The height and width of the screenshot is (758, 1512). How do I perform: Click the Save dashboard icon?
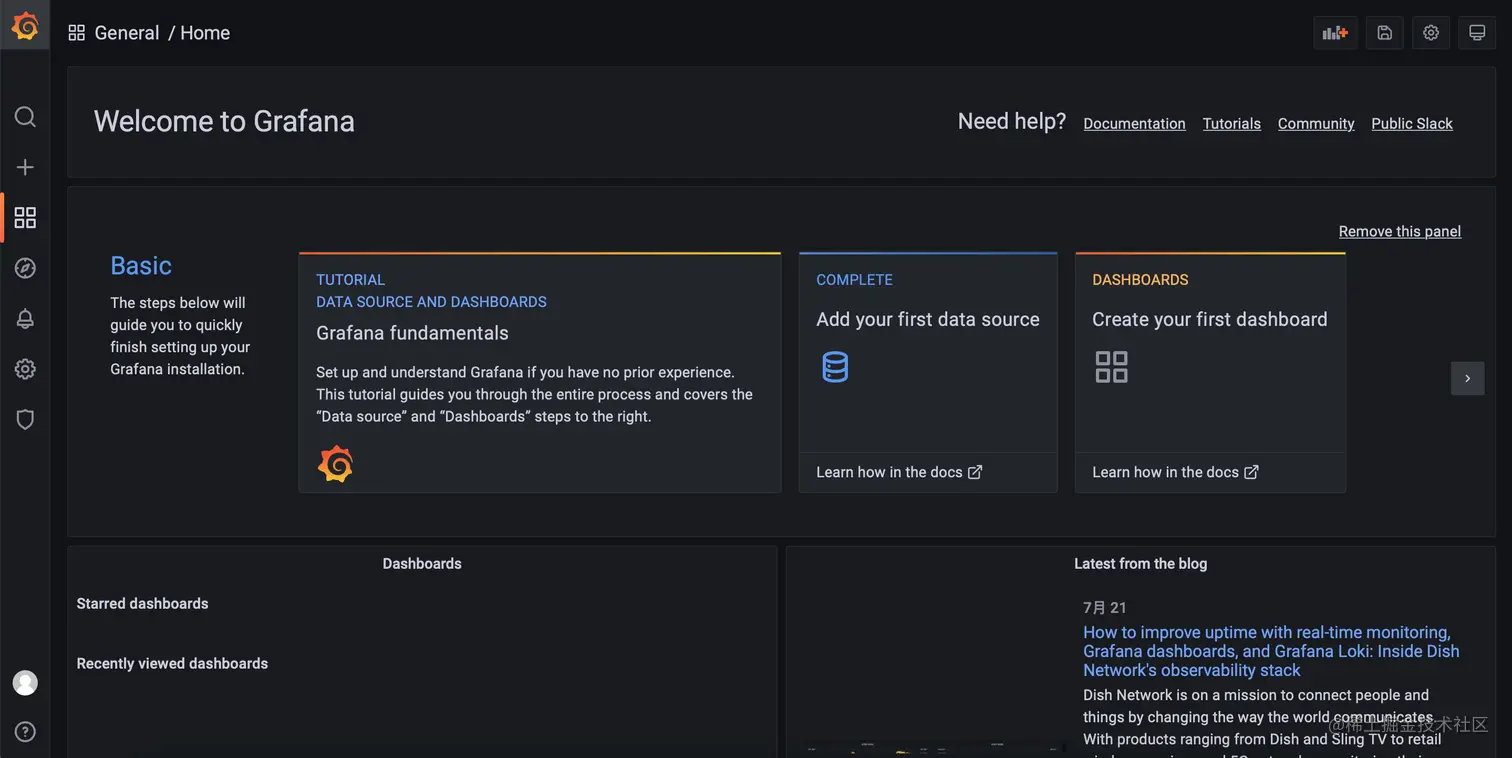pos(1384,33)
